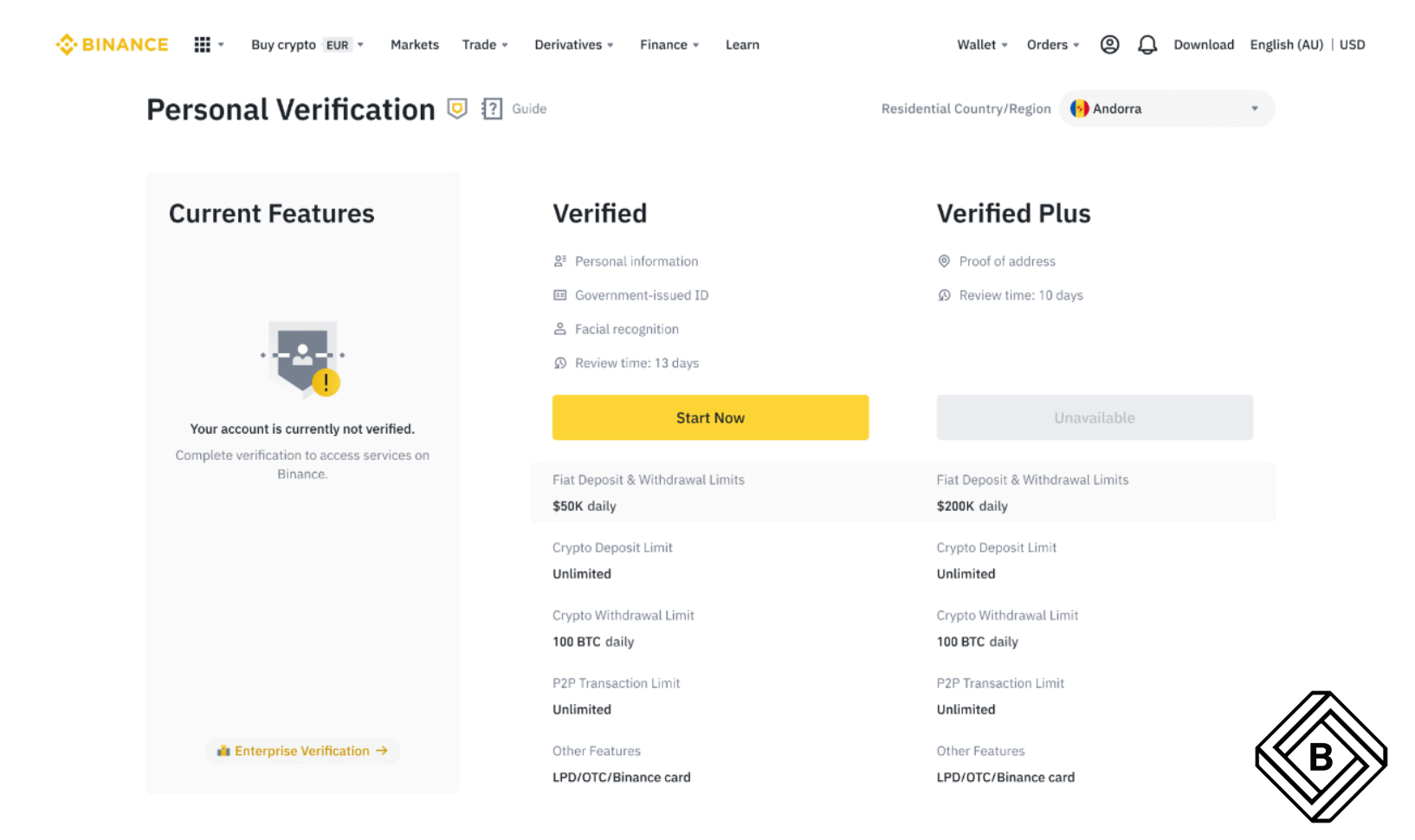
Task: Go to the Markets page
Action: click(x=415, y=44)
